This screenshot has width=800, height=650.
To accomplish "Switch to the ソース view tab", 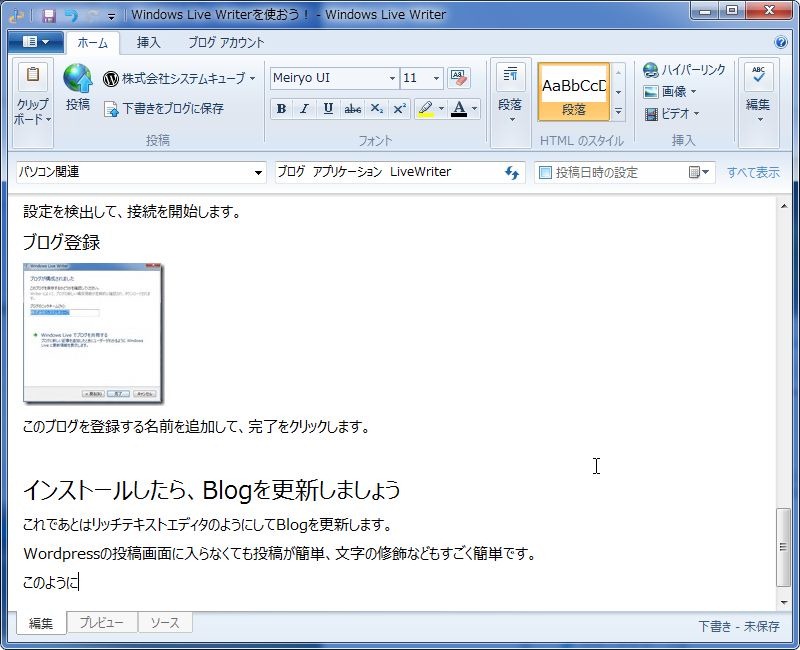I will (165, 622).
